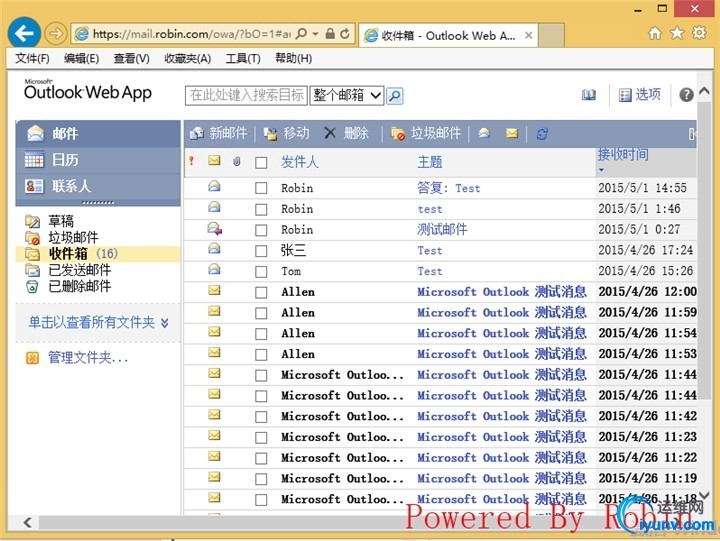Open the 帮助(H) menu
This screenshot has height=541, width=720.
[x=293, y=58]
